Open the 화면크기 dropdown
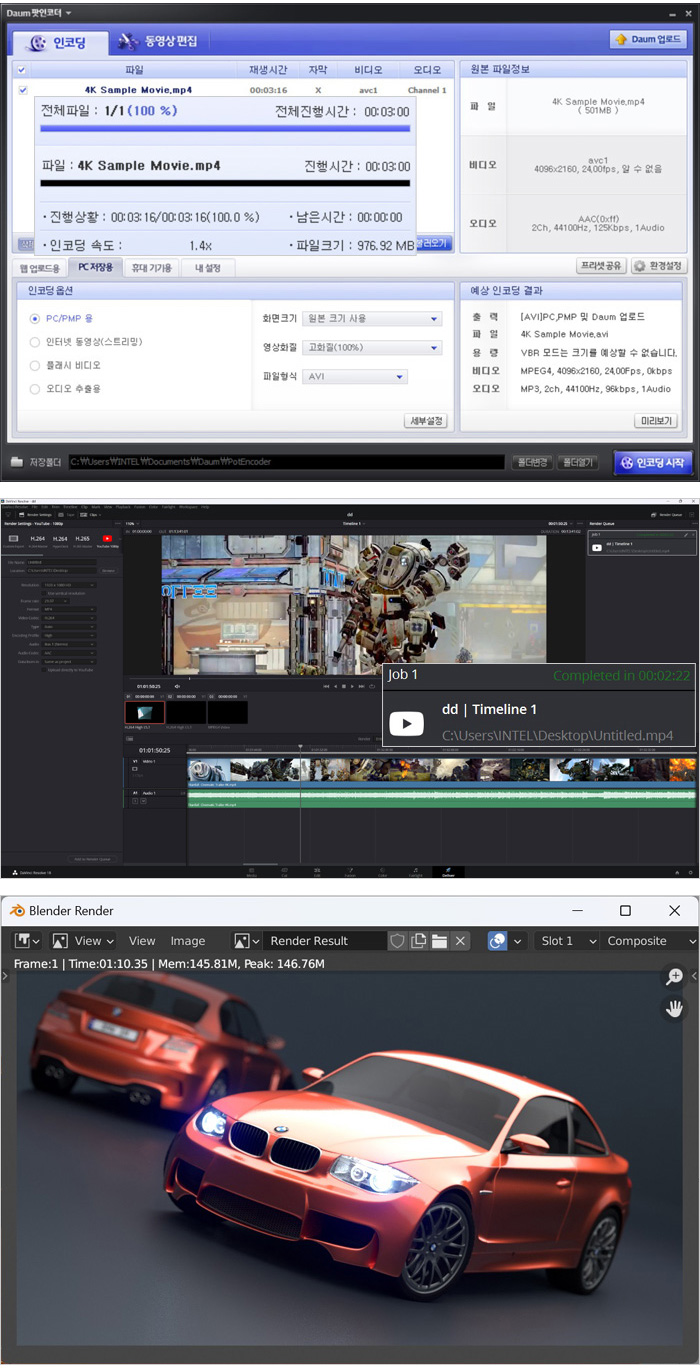 (372, 319)
